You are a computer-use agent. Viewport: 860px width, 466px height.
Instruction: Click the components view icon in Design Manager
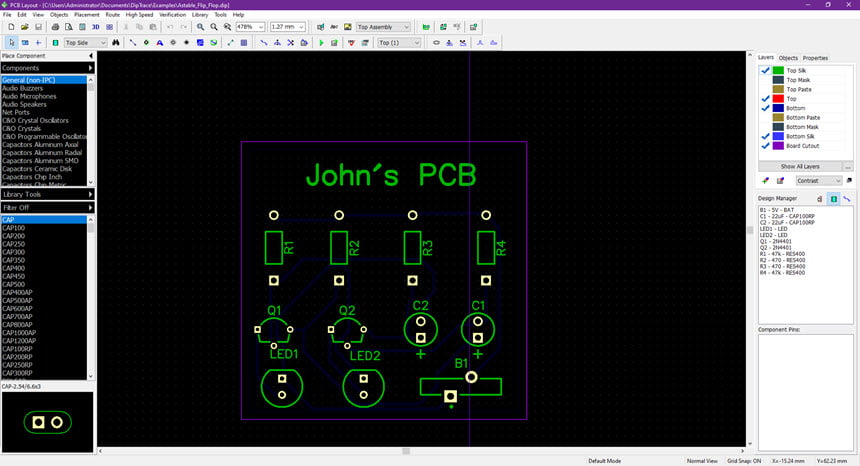tap(834, 198)
